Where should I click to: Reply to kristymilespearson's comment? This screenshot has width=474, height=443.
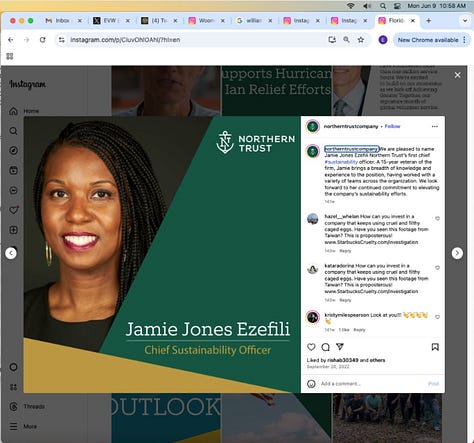[x=359, y=330]
